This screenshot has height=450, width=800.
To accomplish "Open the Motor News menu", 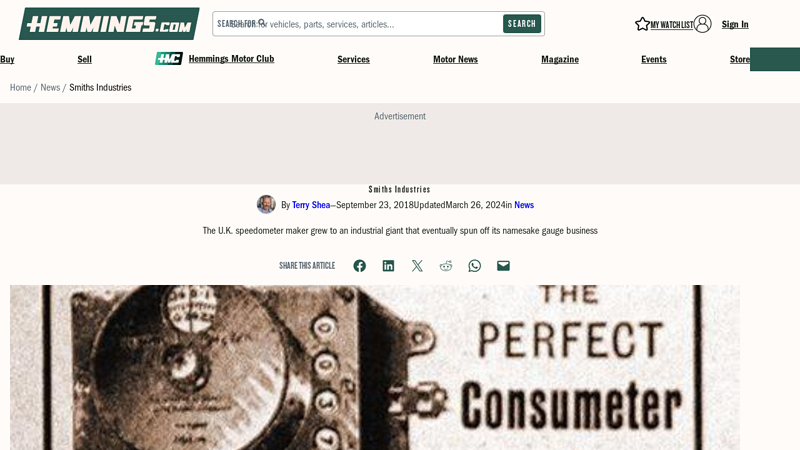I will 456,59.
